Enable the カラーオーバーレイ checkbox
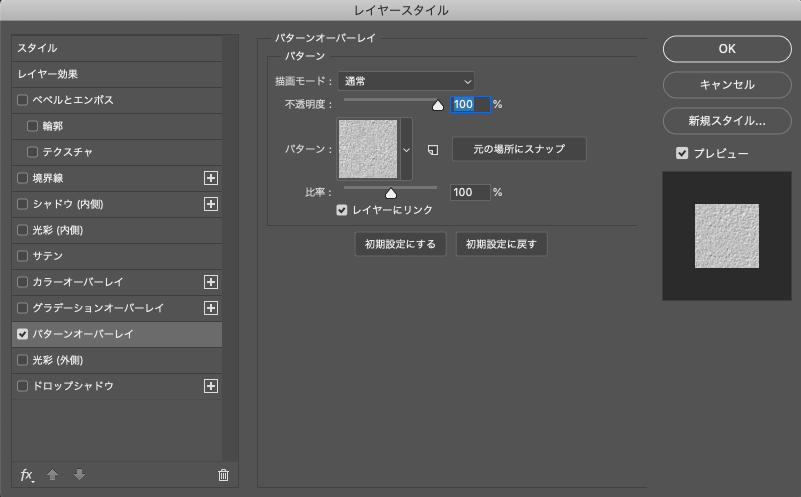 point(22,282)
